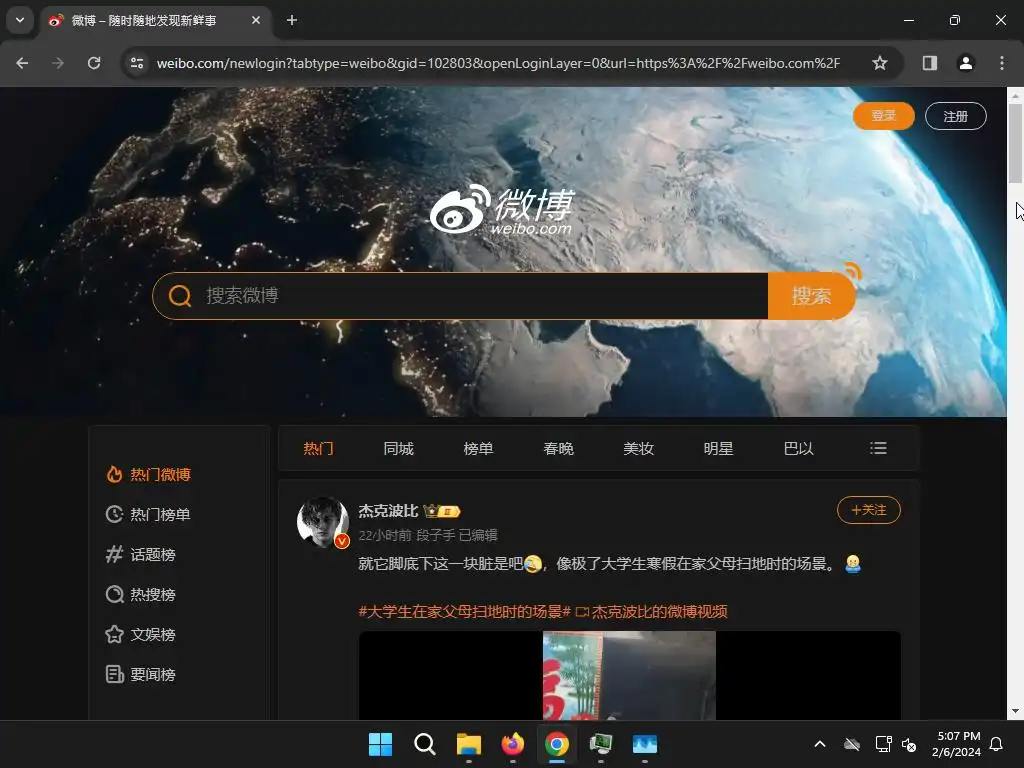Open the 文娱榜 star list
Image resolution: width=1024 pixels, height=768 pixels.
140,634
